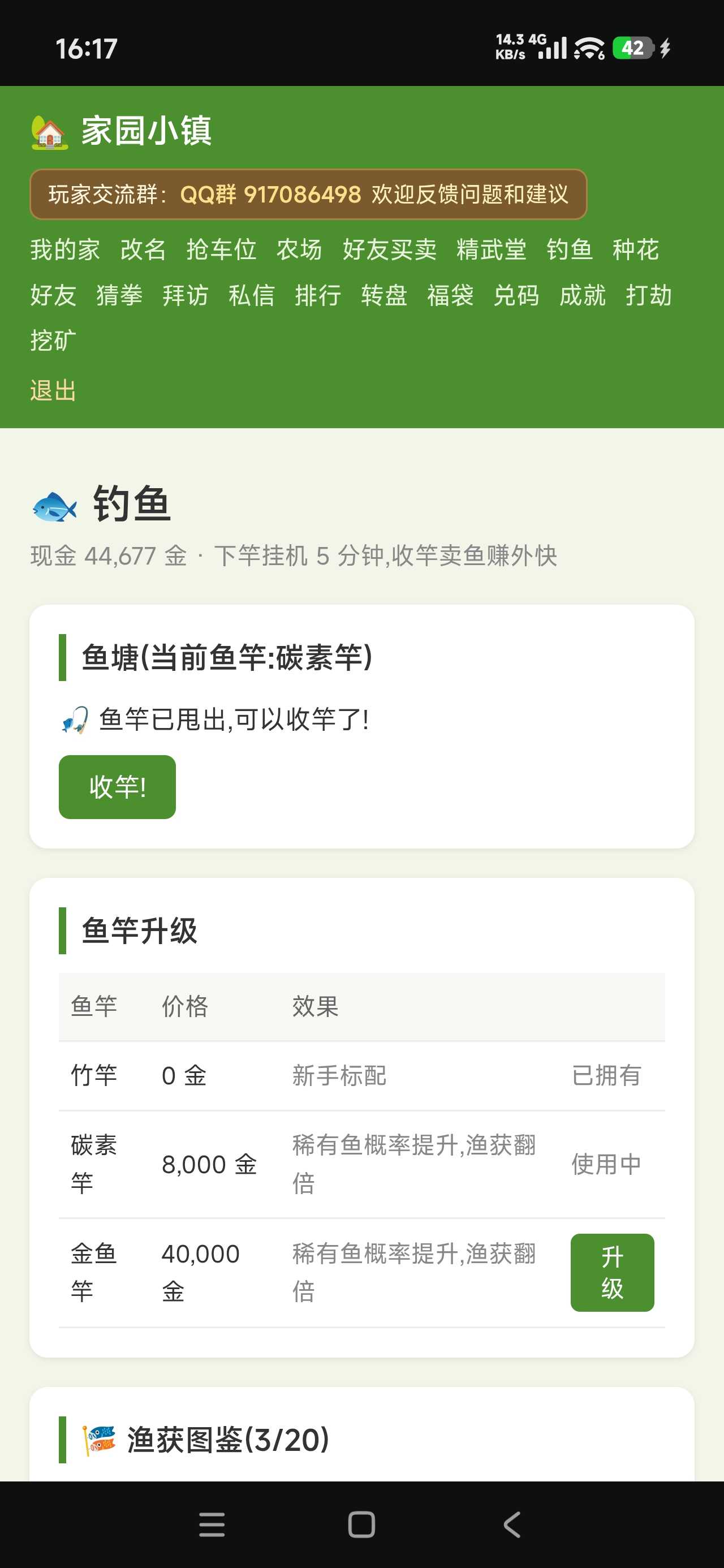Viewport: 724px width, 1568px height.
Task: Tap the koi flag icon by 渔获图鉴
Action: pyautogui.click(x=99, y=1440)
